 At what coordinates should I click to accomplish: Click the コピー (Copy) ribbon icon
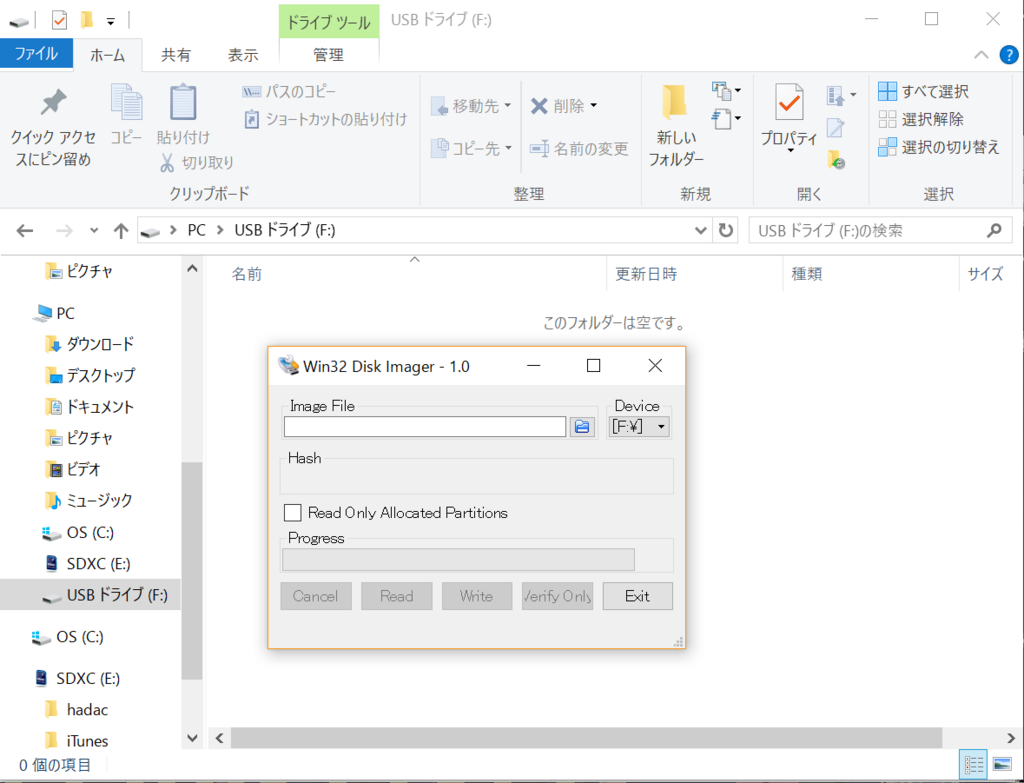pyautogui.click(x=126, y=102)
